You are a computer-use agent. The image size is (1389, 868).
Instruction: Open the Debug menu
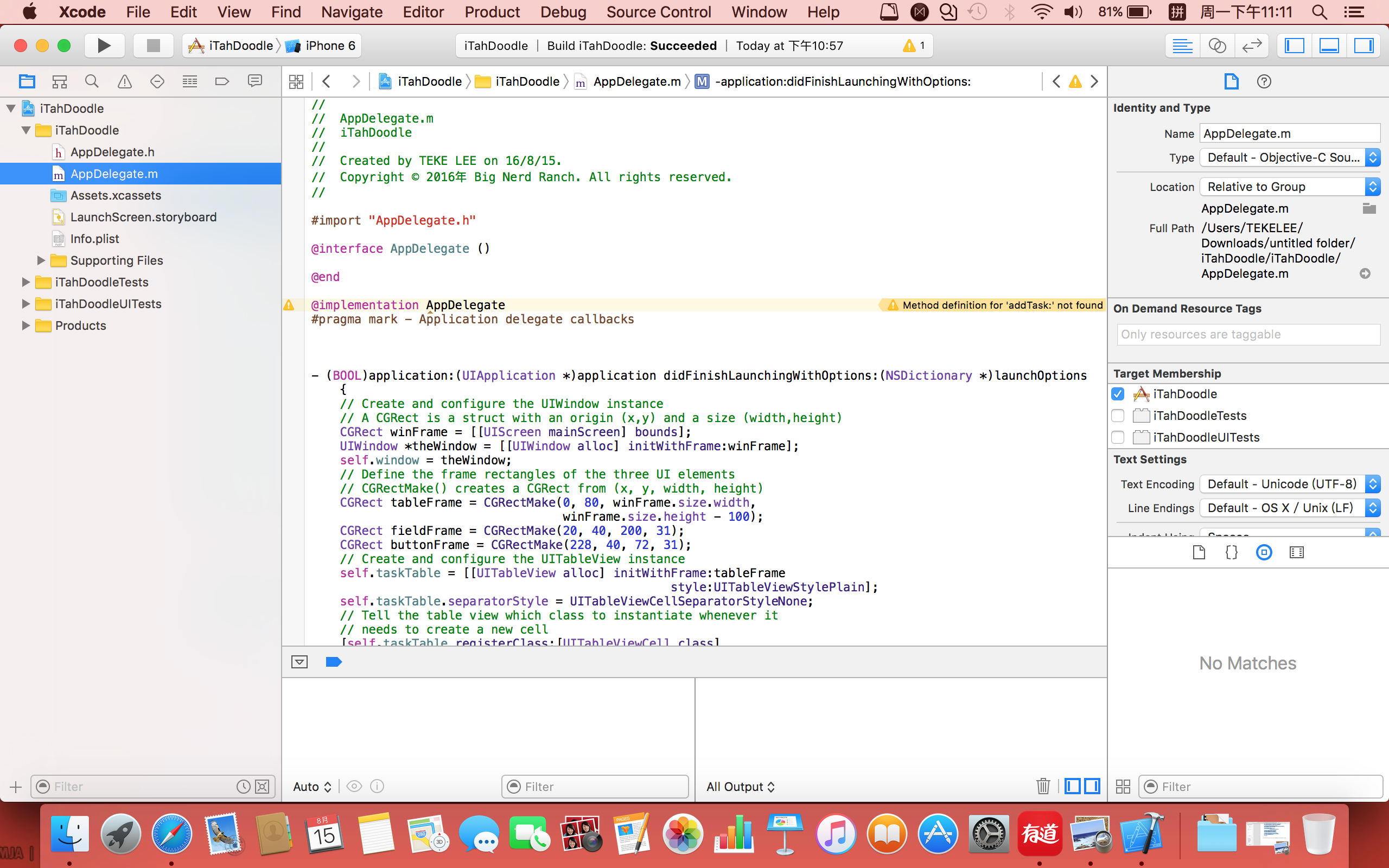coord(563,12)
